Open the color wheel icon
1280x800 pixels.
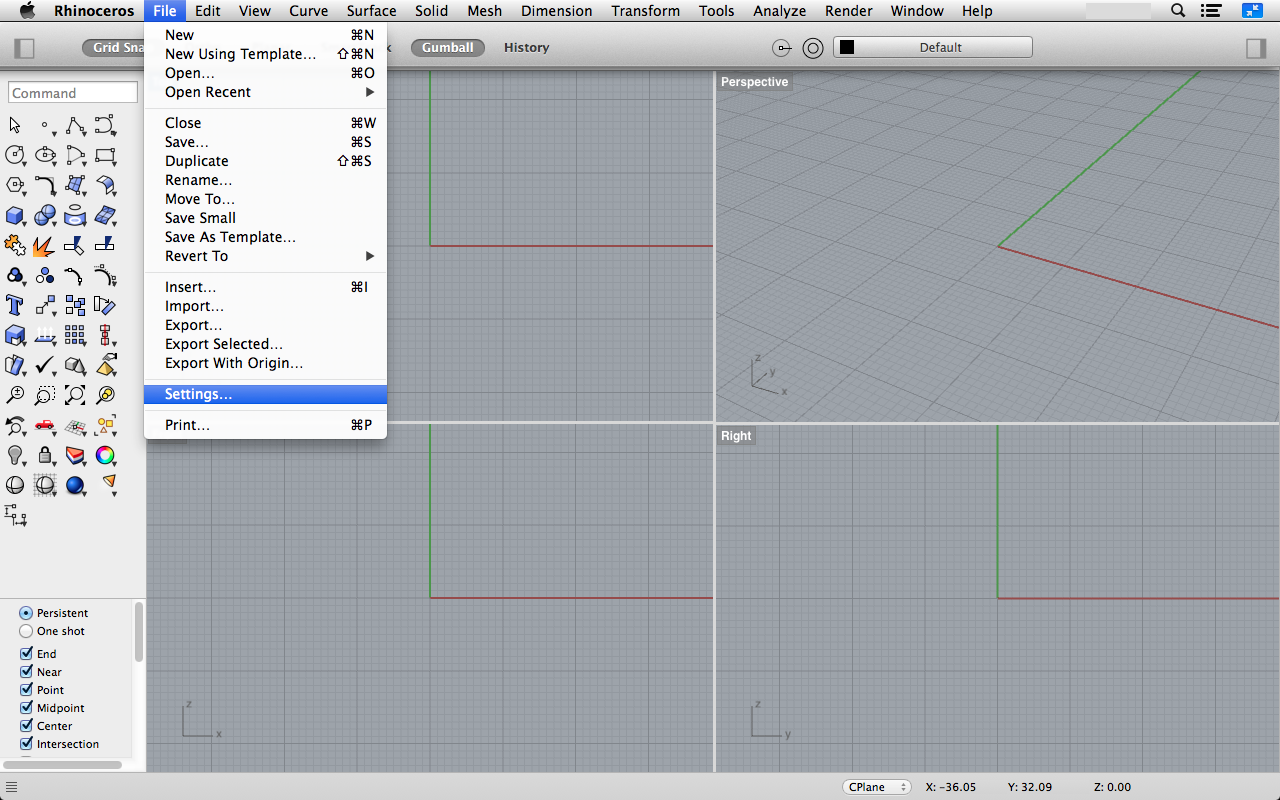point(105,455)
